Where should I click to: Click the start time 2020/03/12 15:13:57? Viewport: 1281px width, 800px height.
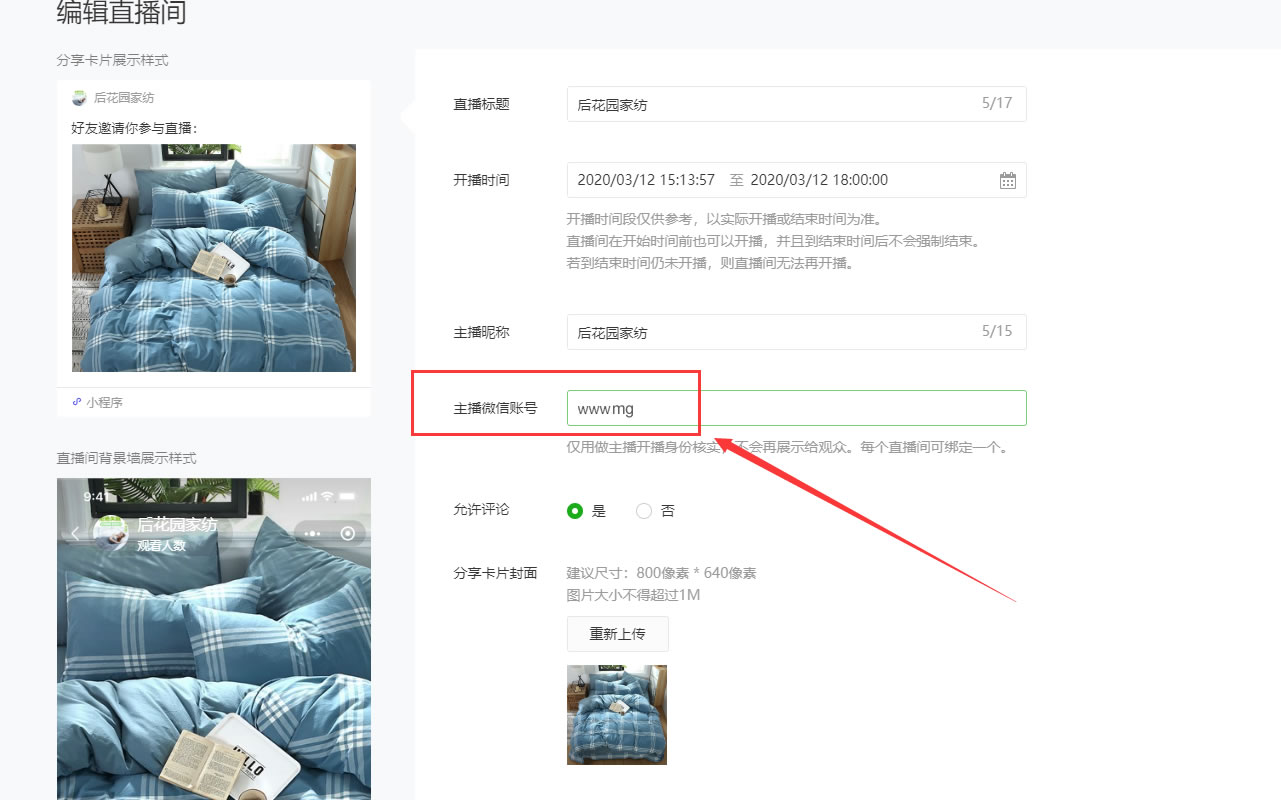coord(646,180)
